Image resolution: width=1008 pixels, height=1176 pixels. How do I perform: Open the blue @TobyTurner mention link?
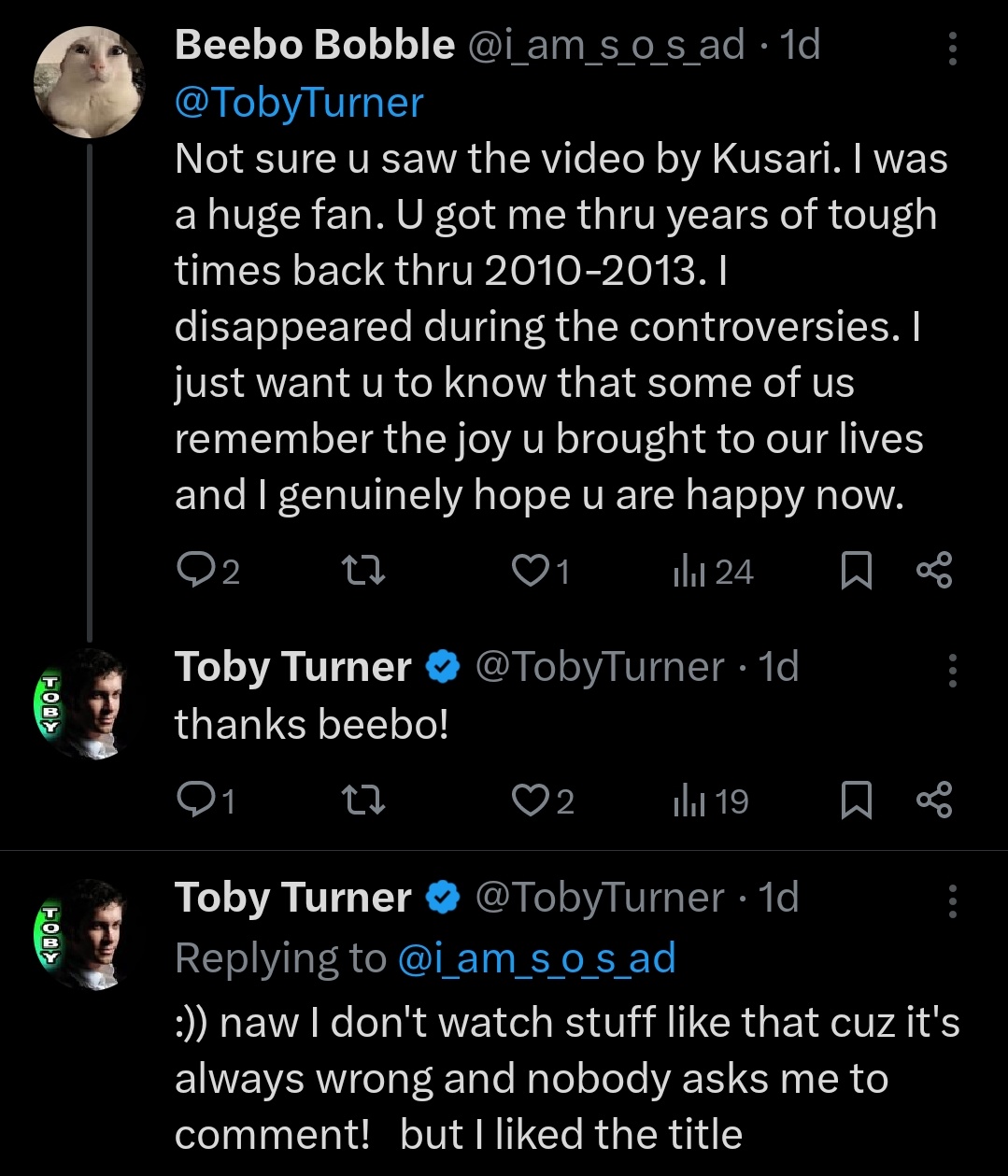tap(299, 102)
